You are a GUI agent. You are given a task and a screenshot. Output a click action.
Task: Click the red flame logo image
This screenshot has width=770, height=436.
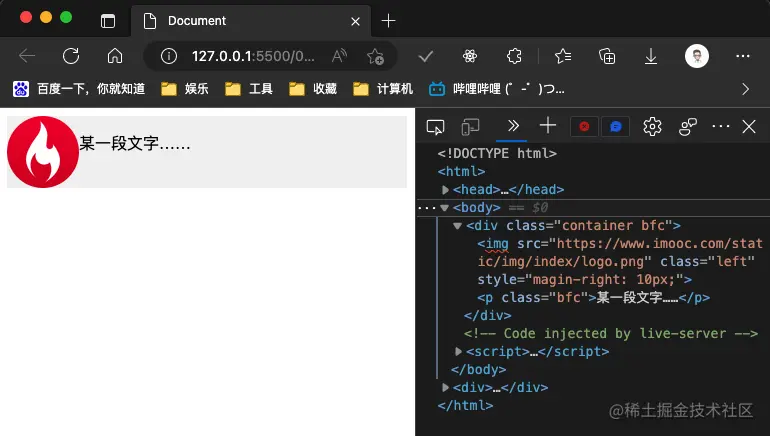tap(43, 152)
